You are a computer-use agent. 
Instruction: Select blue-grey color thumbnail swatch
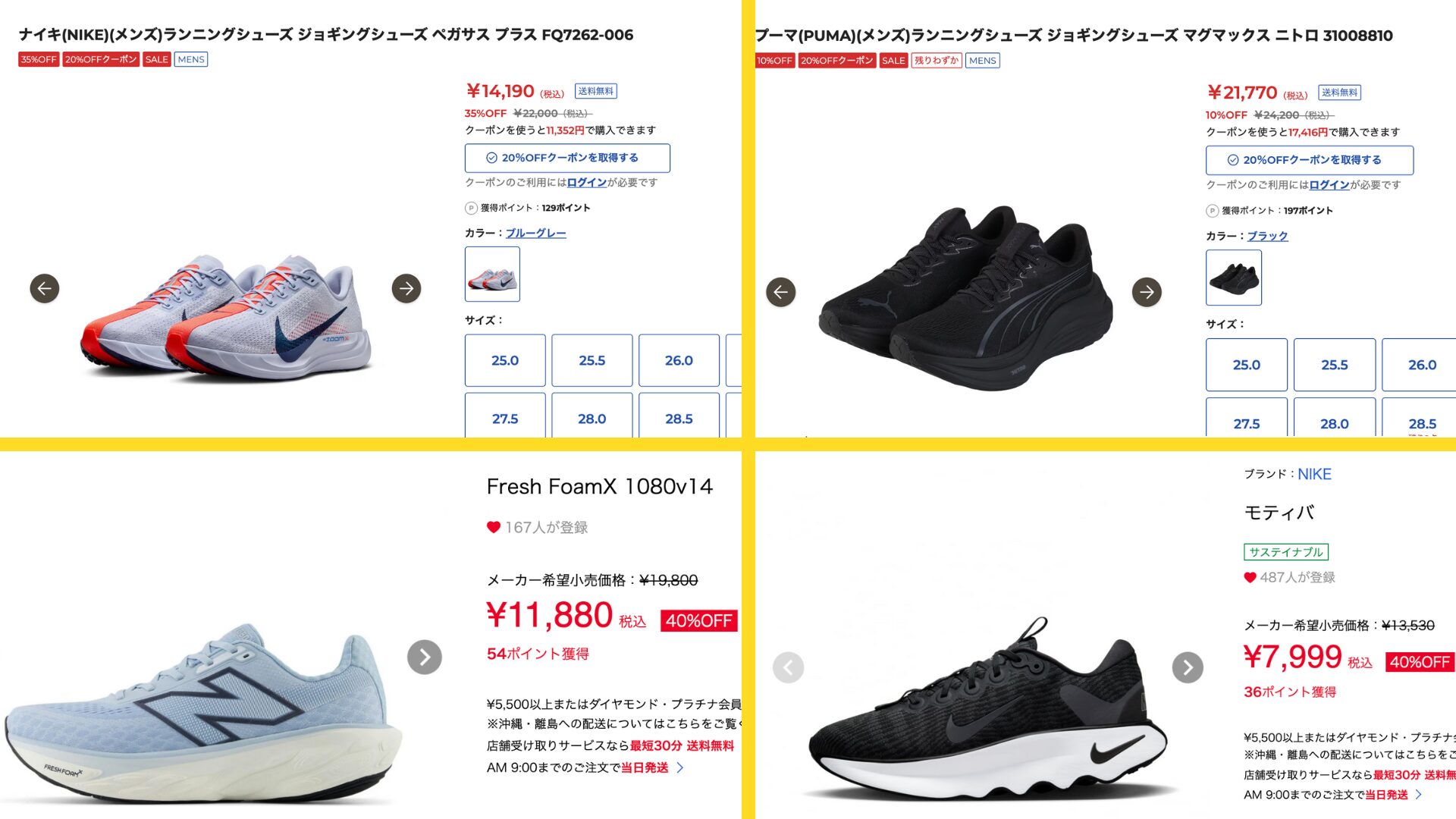click(x=493, y=275)
